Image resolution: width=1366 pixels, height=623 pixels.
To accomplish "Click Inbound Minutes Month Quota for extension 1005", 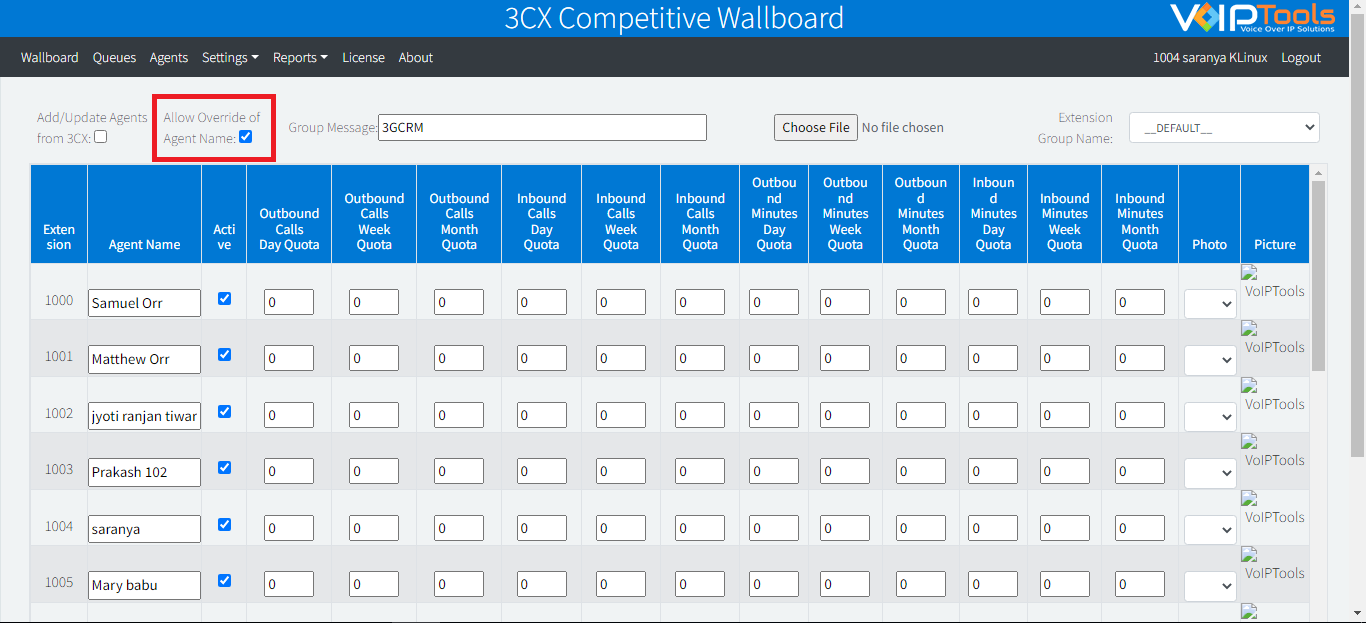I will pos(1140,584).
